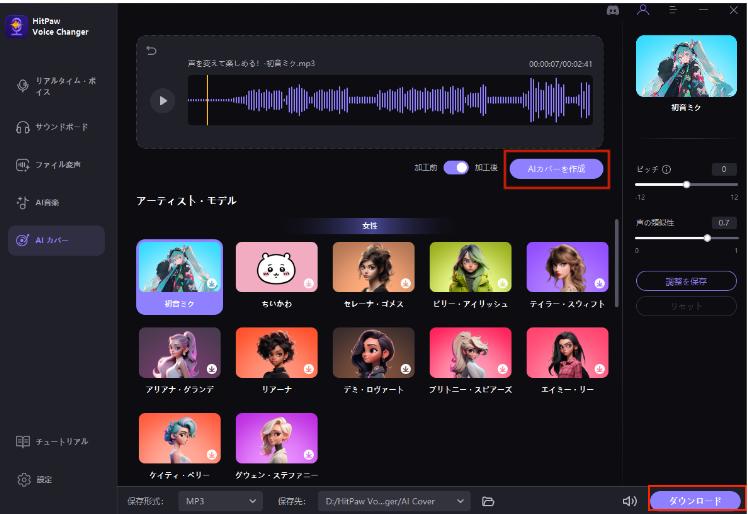Select the アリアナ・グランデ model thumbnail

pos(180,353)
